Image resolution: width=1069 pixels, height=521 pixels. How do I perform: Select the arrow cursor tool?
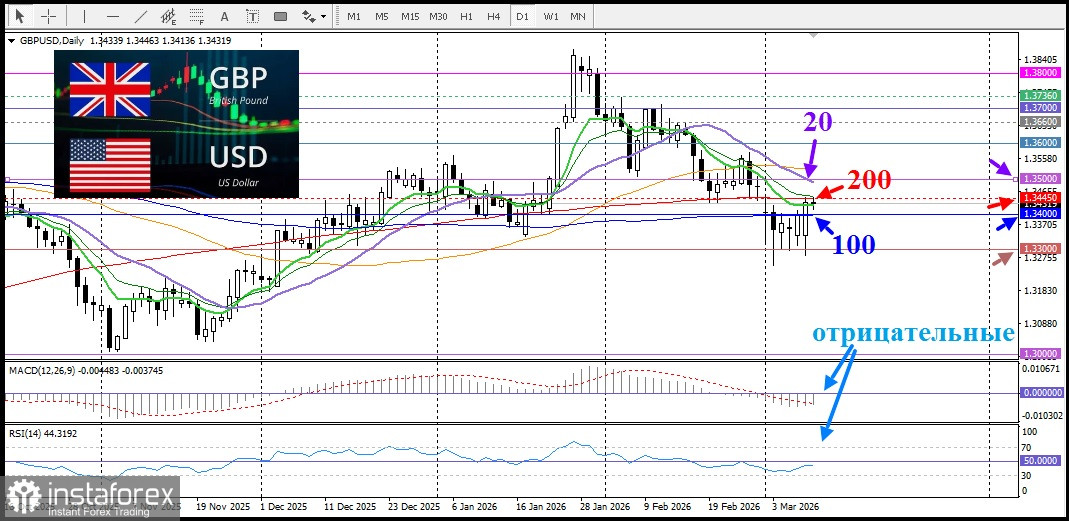pos(19,16)
